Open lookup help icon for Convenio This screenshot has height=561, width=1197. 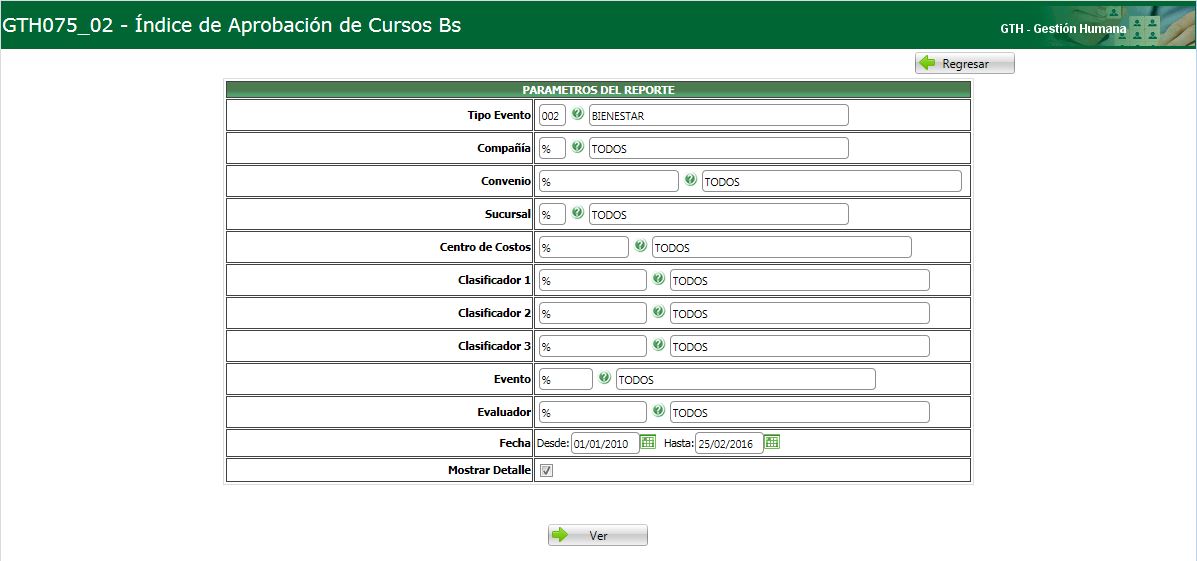click(x=690, y=179)
